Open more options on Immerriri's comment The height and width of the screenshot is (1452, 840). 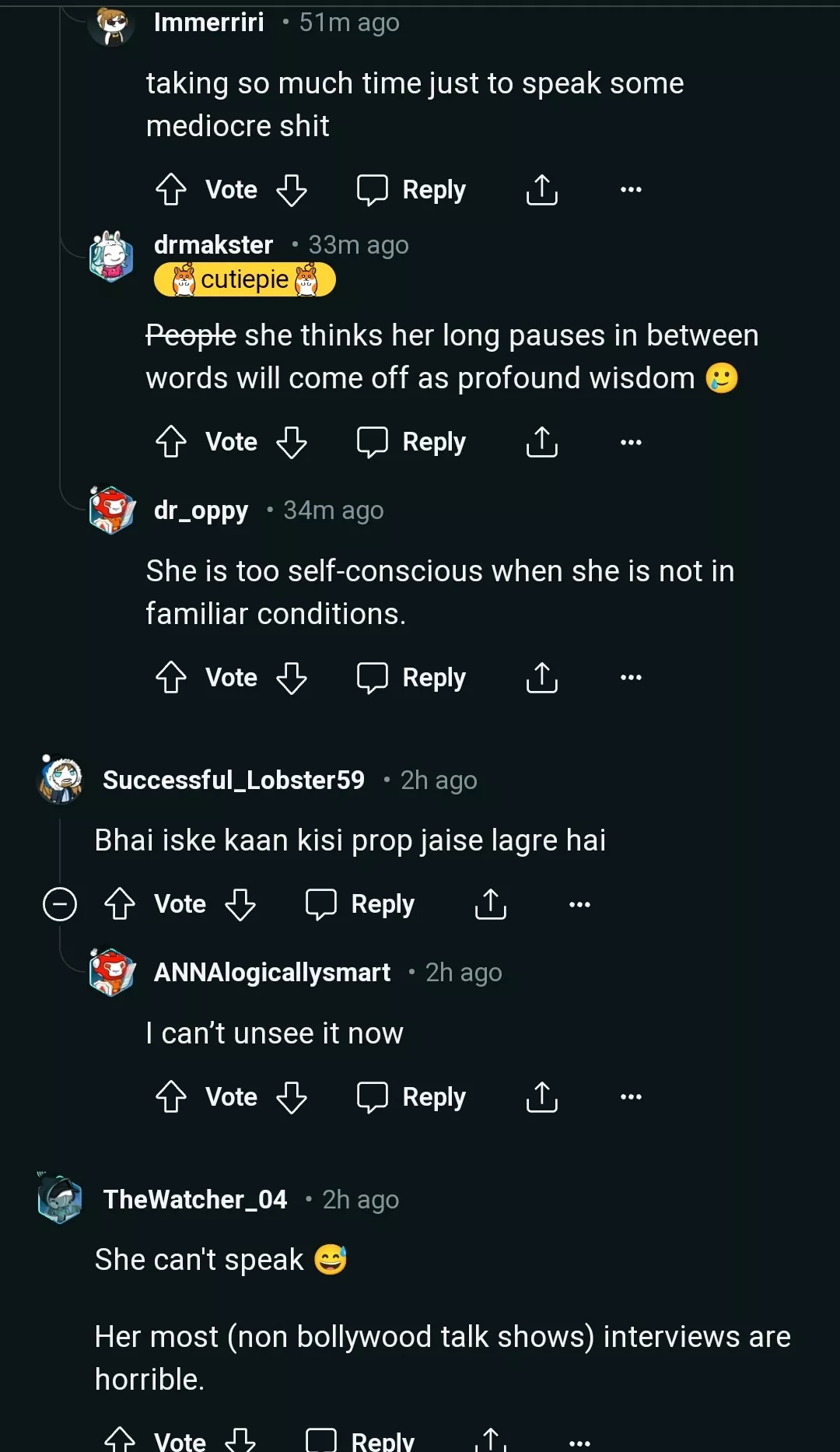click(x=631, y=190)
